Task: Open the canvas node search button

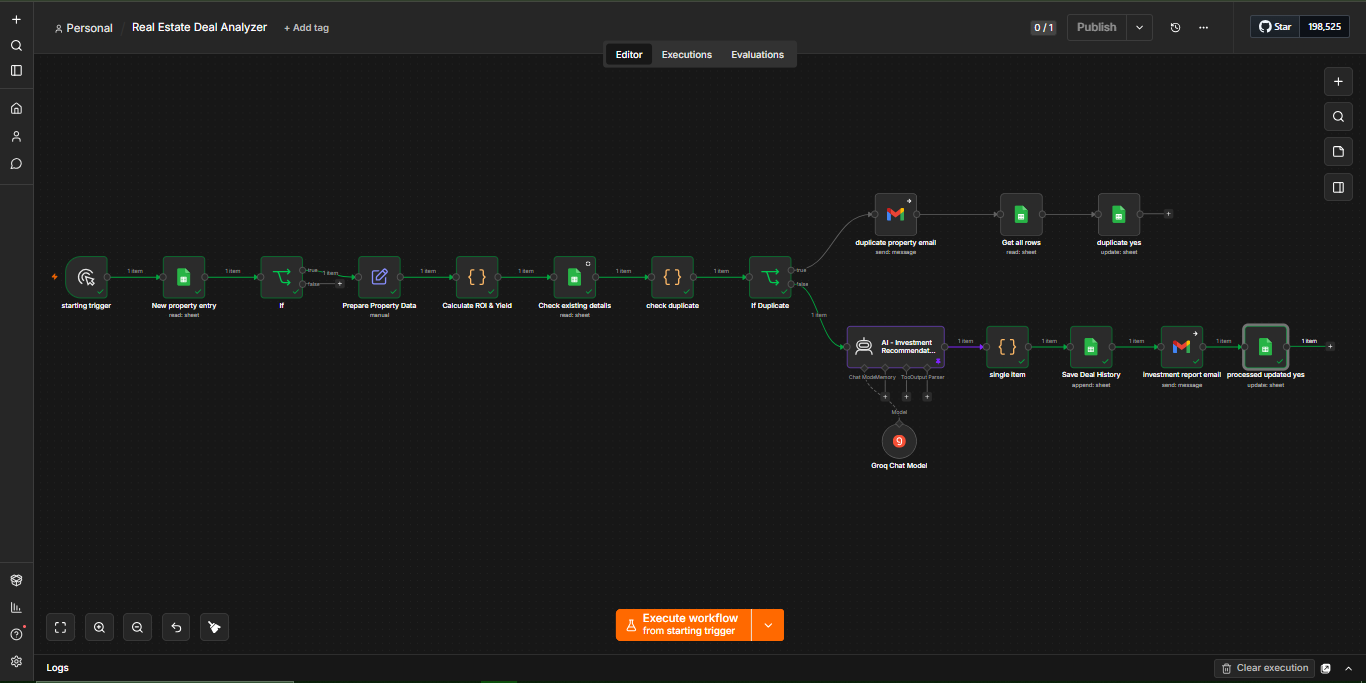Action: point(1337,117)
